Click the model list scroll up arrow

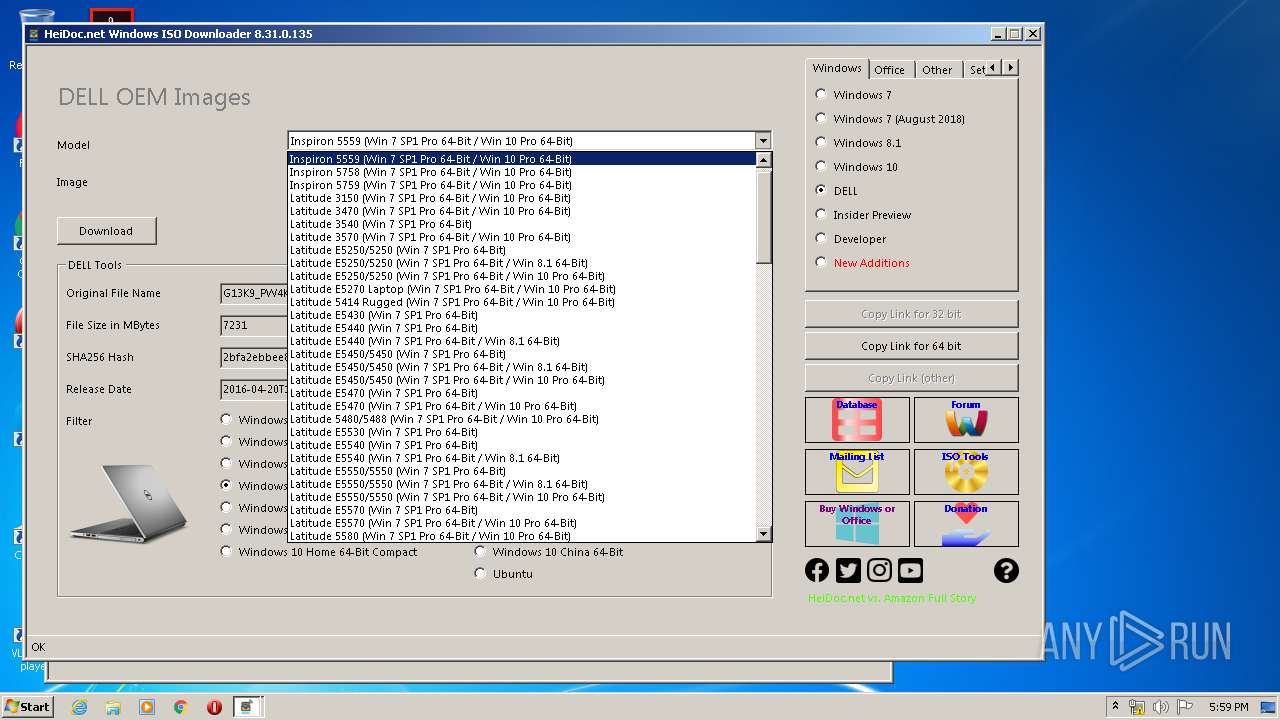click(764, 160)
